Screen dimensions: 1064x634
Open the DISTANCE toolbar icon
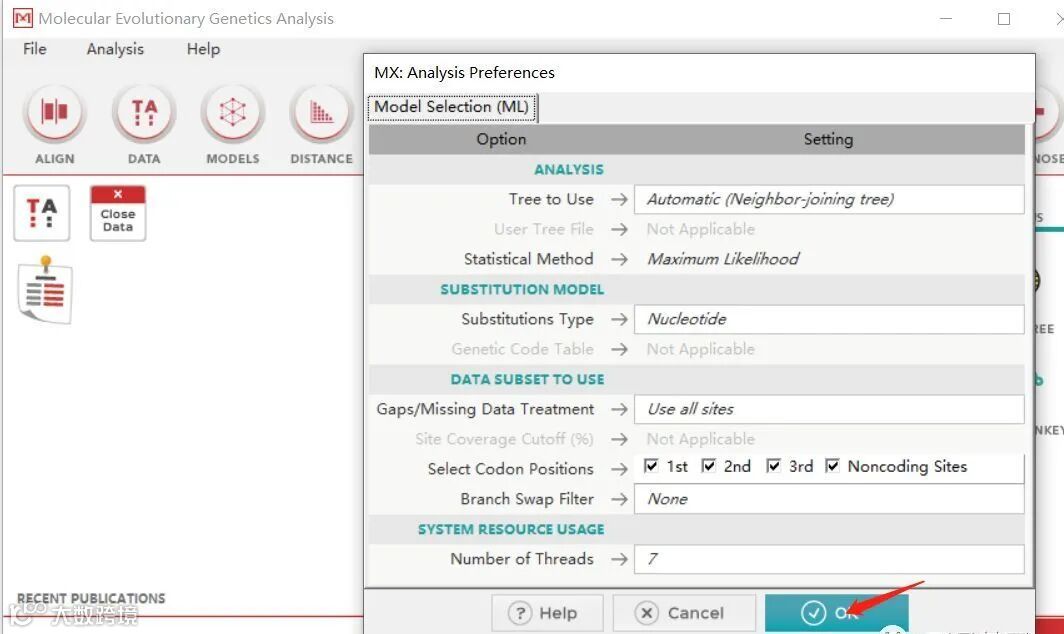click(x=321, y=113)
